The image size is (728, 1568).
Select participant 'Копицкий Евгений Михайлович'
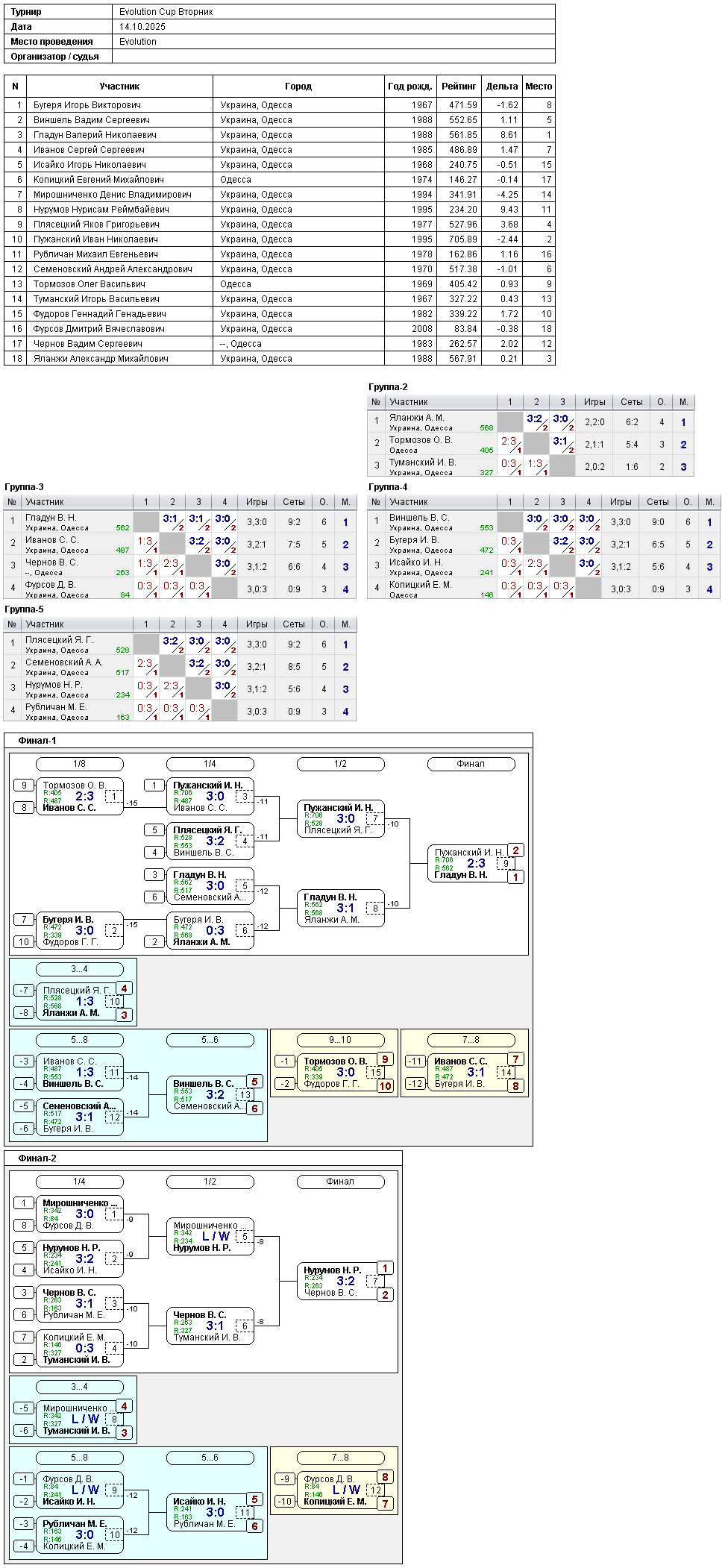98,180
